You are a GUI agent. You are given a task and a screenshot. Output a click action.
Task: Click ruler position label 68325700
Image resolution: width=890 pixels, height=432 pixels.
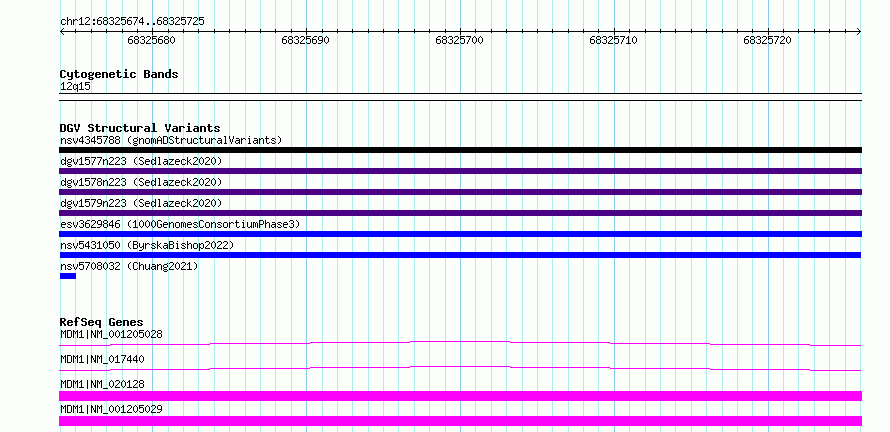[459, 40]
